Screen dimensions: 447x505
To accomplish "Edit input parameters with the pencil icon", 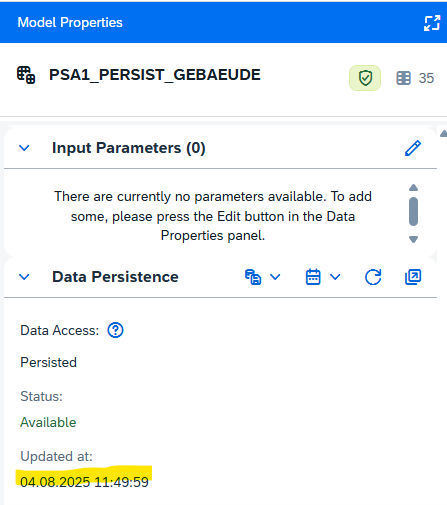I will (x=413, y=148).
